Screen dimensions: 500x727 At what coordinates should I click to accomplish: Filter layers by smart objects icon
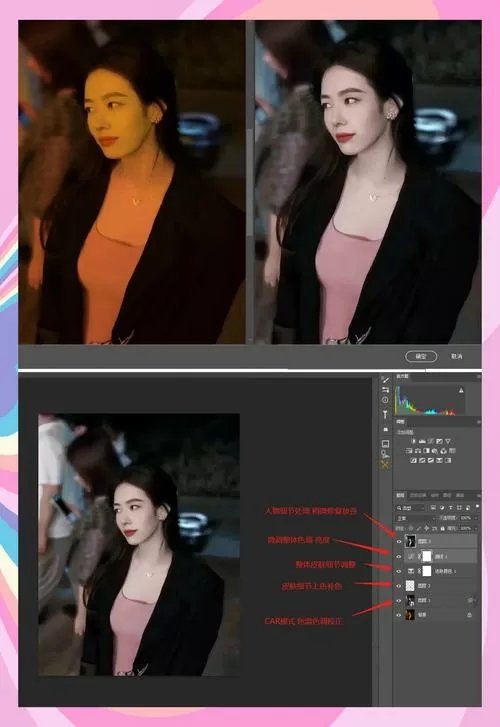point(468,508)
